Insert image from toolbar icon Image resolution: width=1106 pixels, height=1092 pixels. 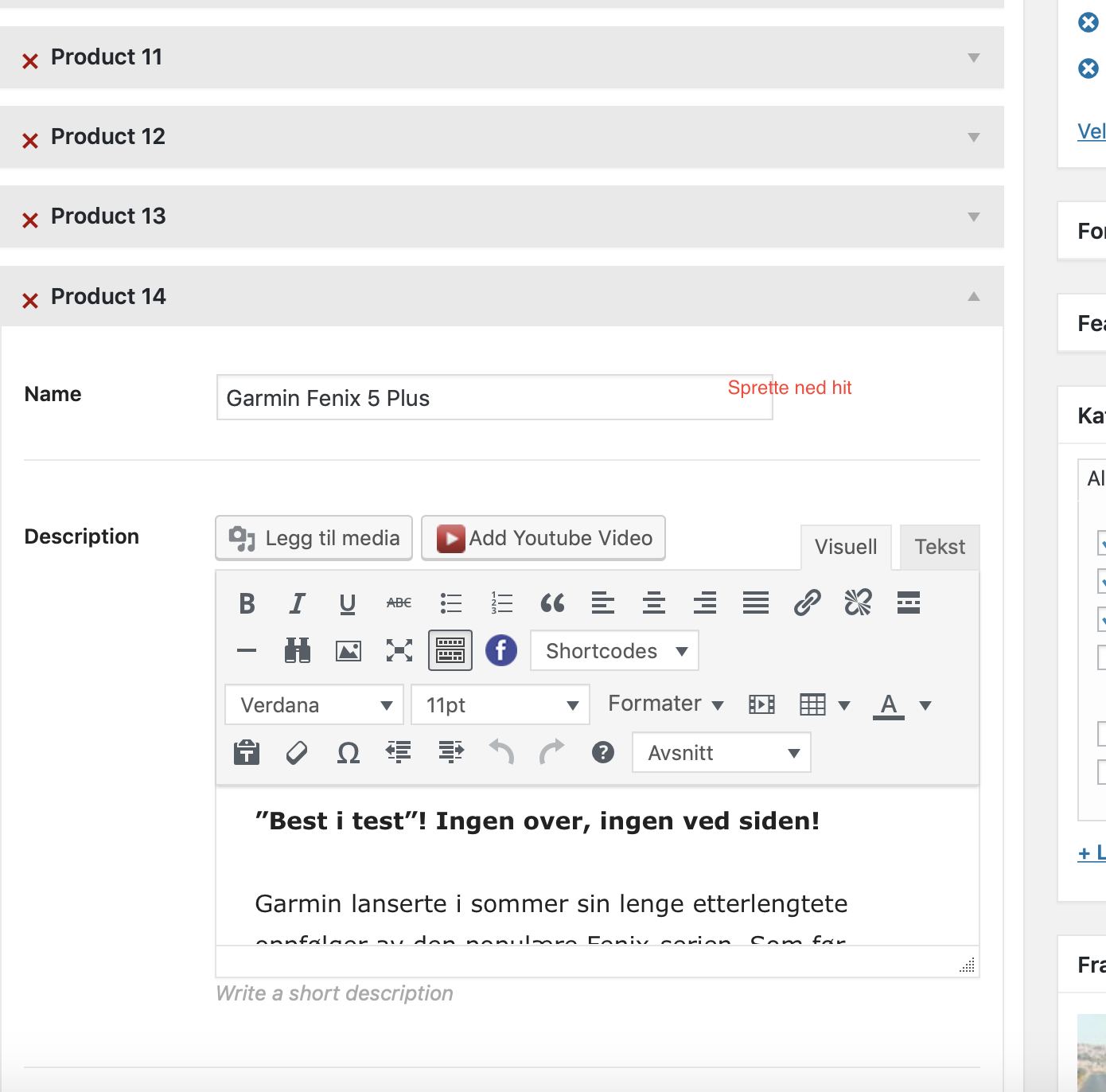pyautogui.click(x=348, y=651)
